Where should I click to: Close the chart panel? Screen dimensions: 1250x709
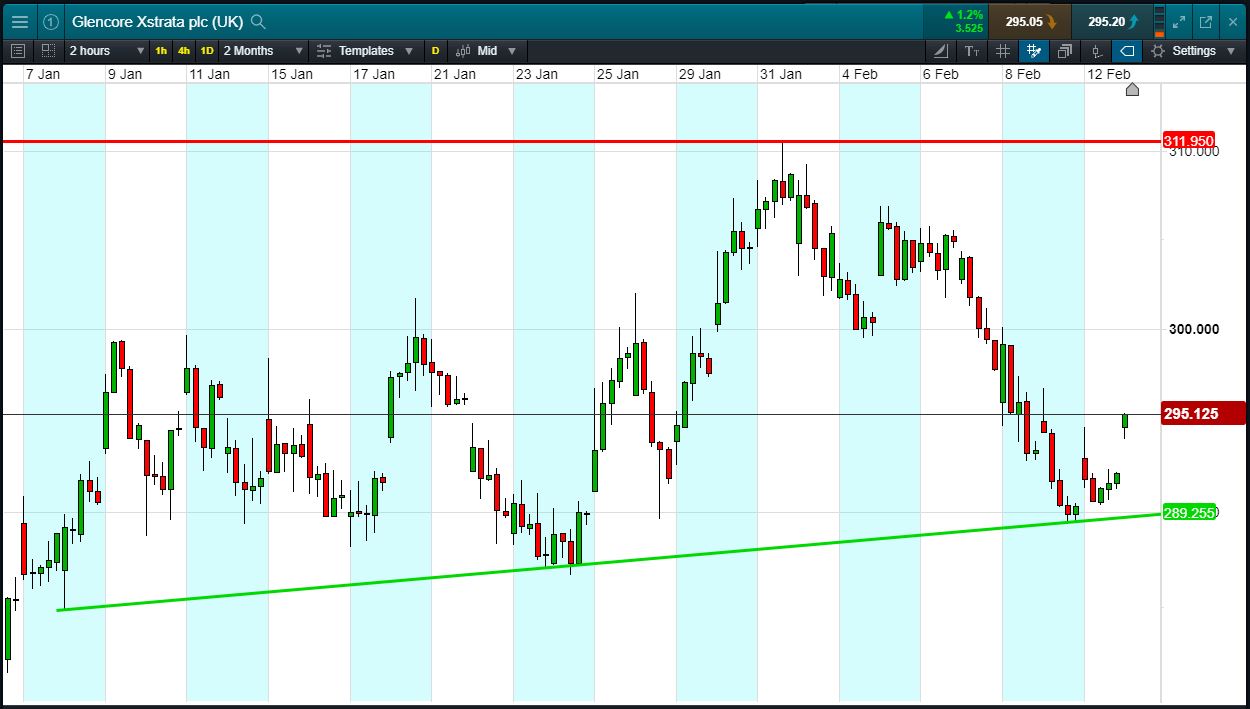pyautogui.click(x=1232, y=21)
